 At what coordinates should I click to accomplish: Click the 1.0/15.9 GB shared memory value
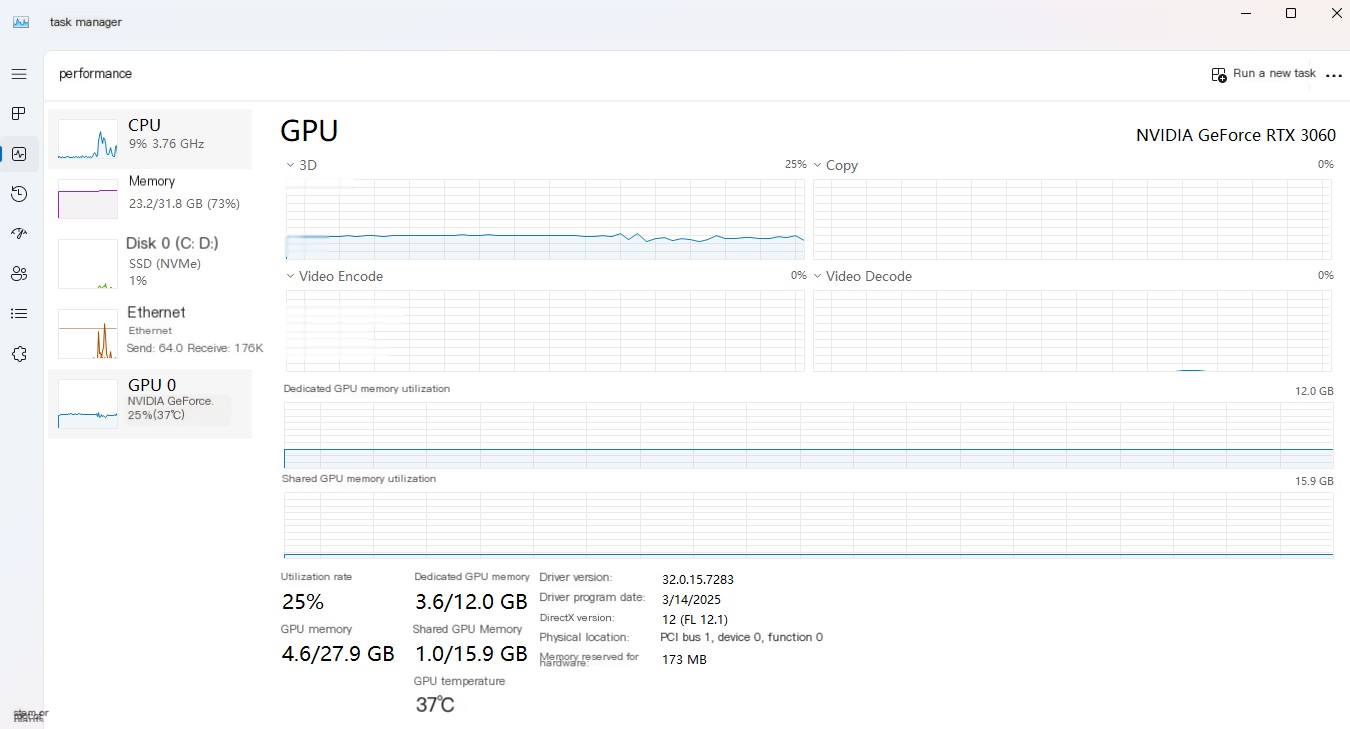(471, 654)
